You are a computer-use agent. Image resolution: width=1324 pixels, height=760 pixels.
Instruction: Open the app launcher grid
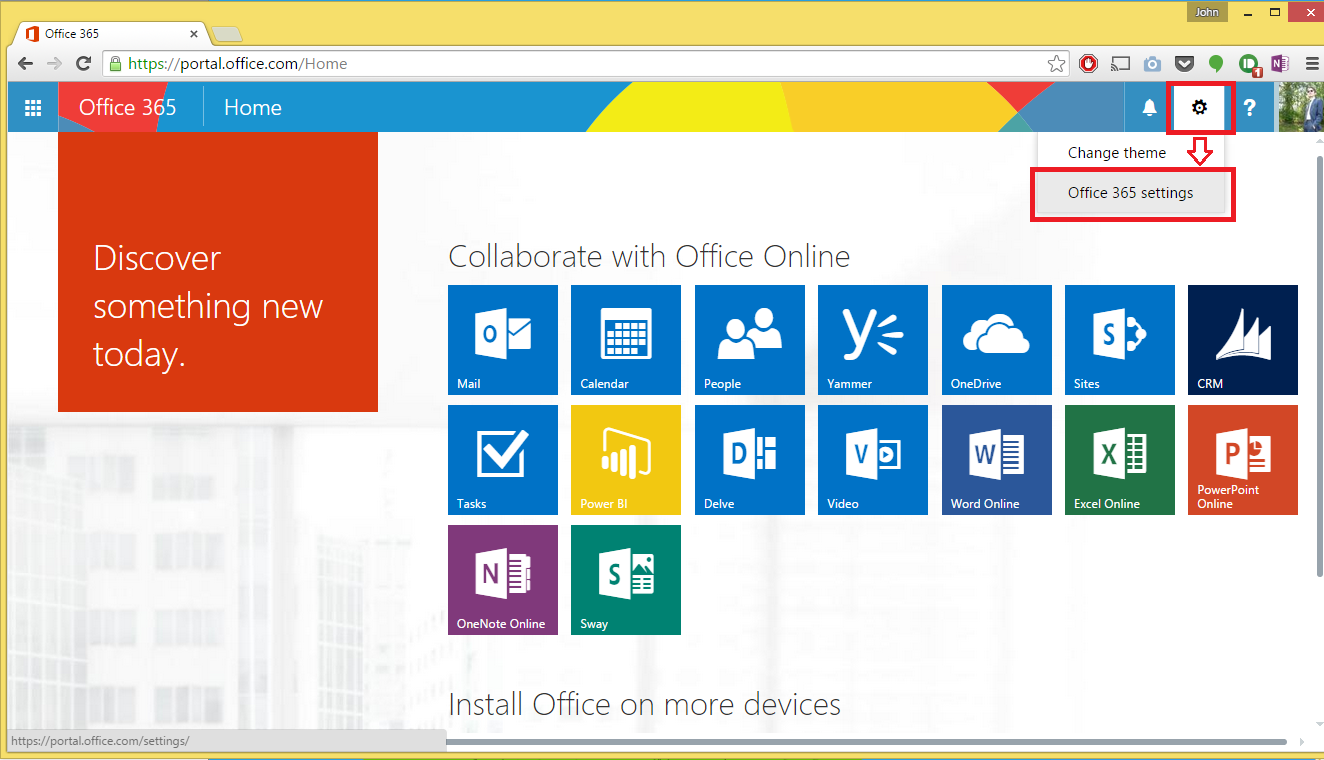coord(33,107)
